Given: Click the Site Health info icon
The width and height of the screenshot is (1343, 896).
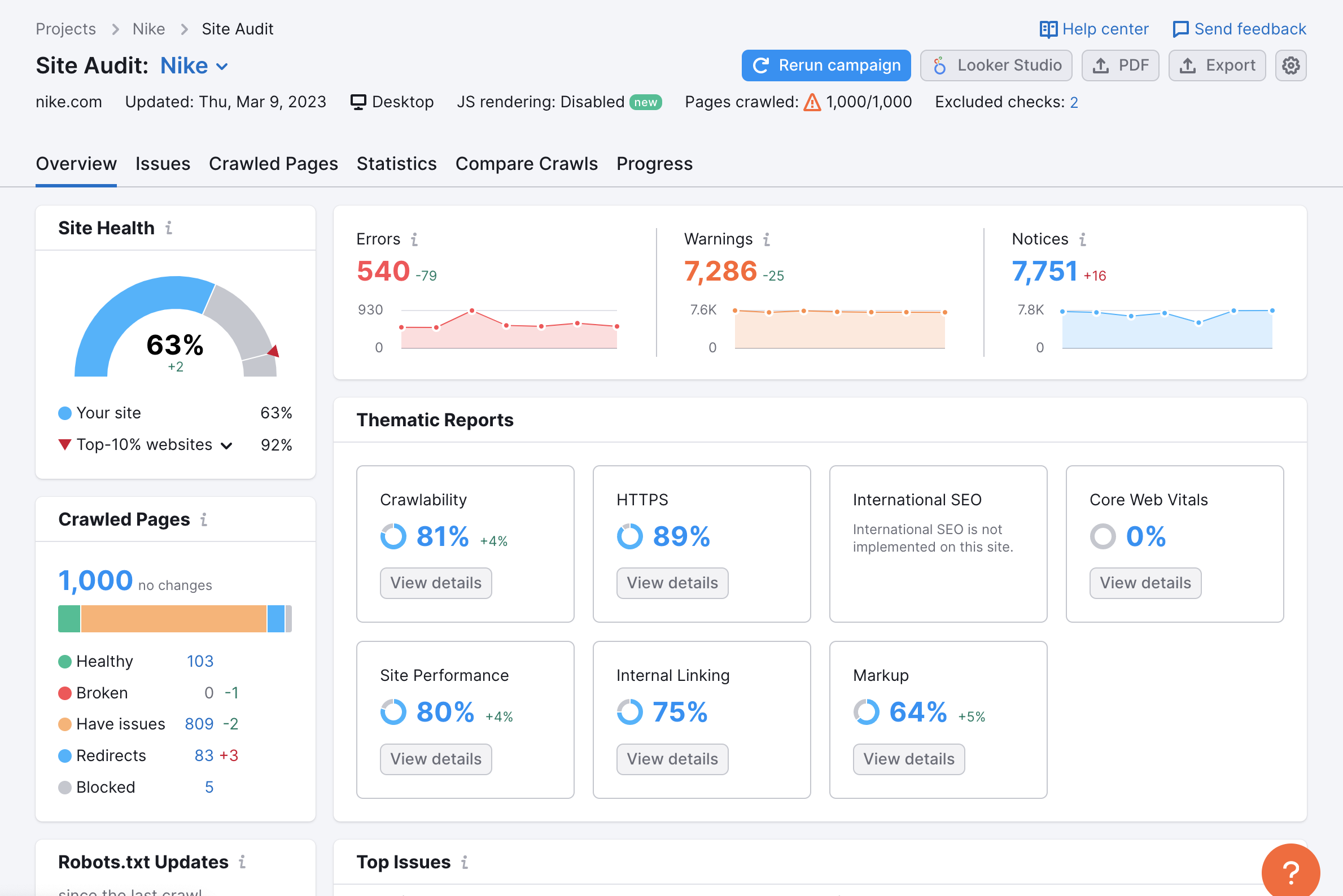Looking at the screenshot, I should (169, 228).
